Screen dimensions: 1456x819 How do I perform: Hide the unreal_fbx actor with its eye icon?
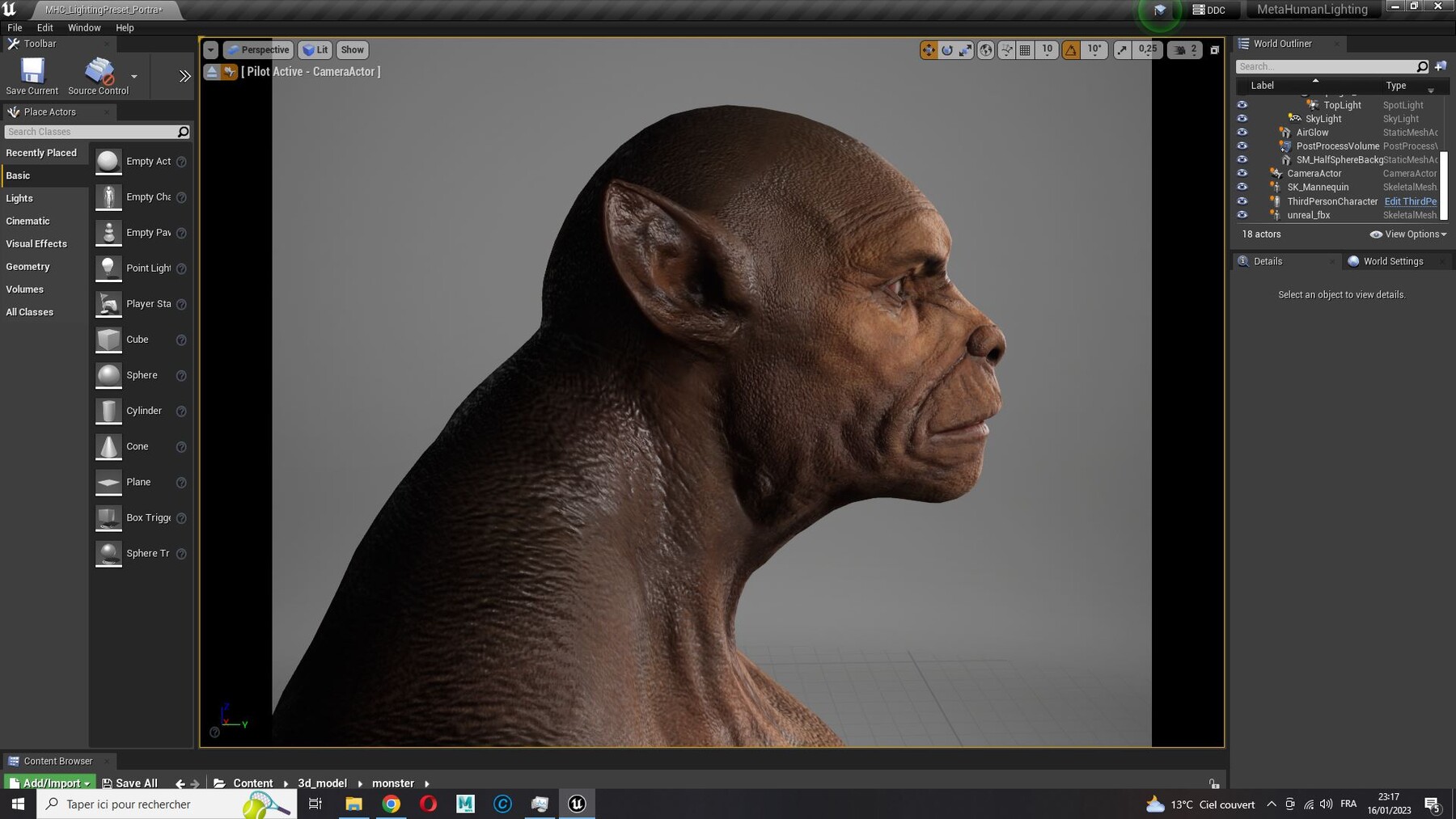1242,215
